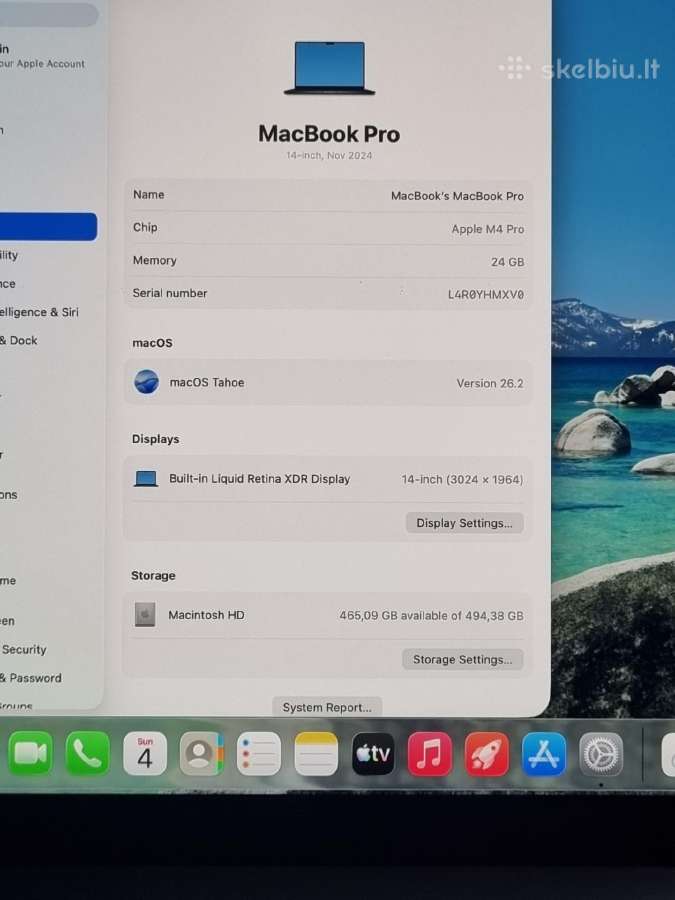Open the sidebar item ending in '& Password'
Screen dimensions: 675x900
point(31,678)
